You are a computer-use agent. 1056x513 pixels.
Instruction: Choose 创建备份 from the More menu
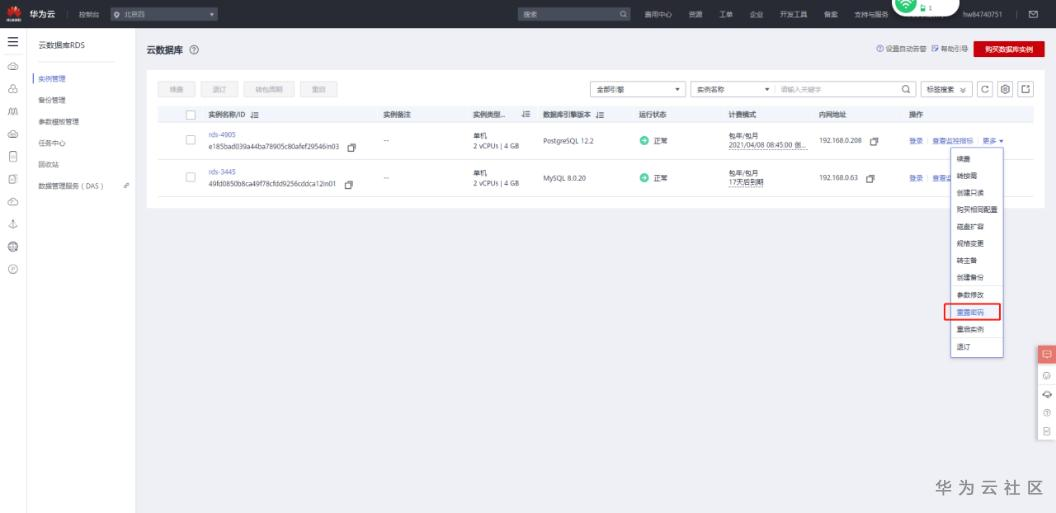coord(969,277)
